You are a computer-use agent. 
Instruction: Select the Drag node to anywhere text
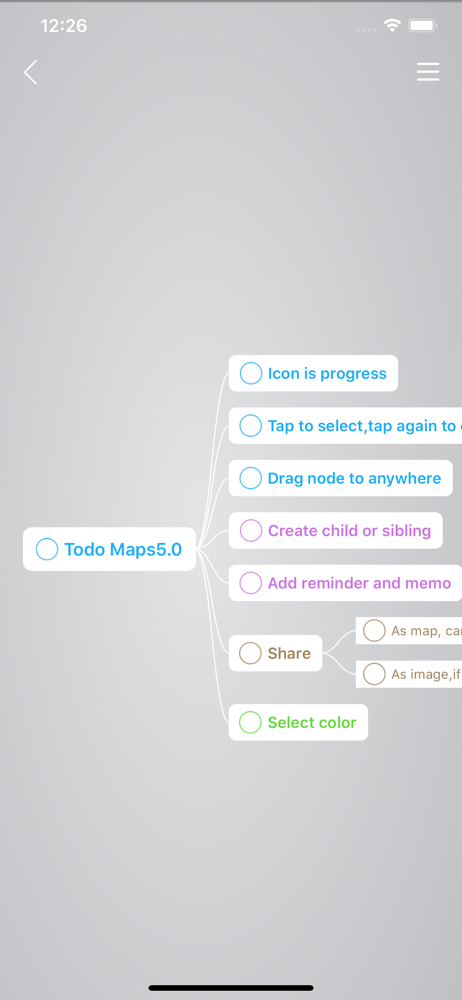point(354,478)
